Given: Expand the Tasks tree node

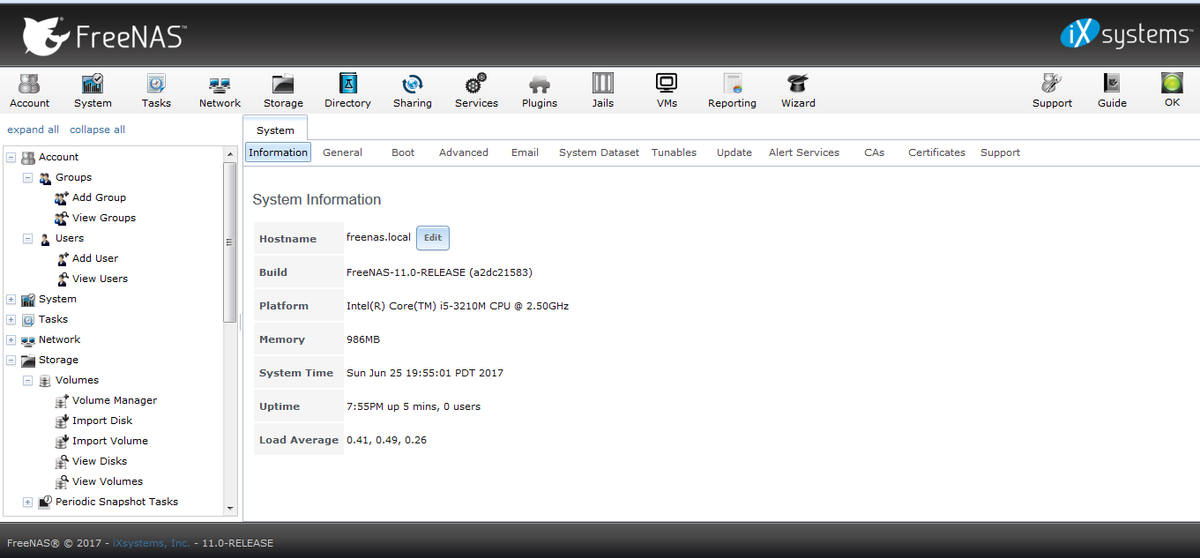Looking at the screenshot, I should (11, 319).
